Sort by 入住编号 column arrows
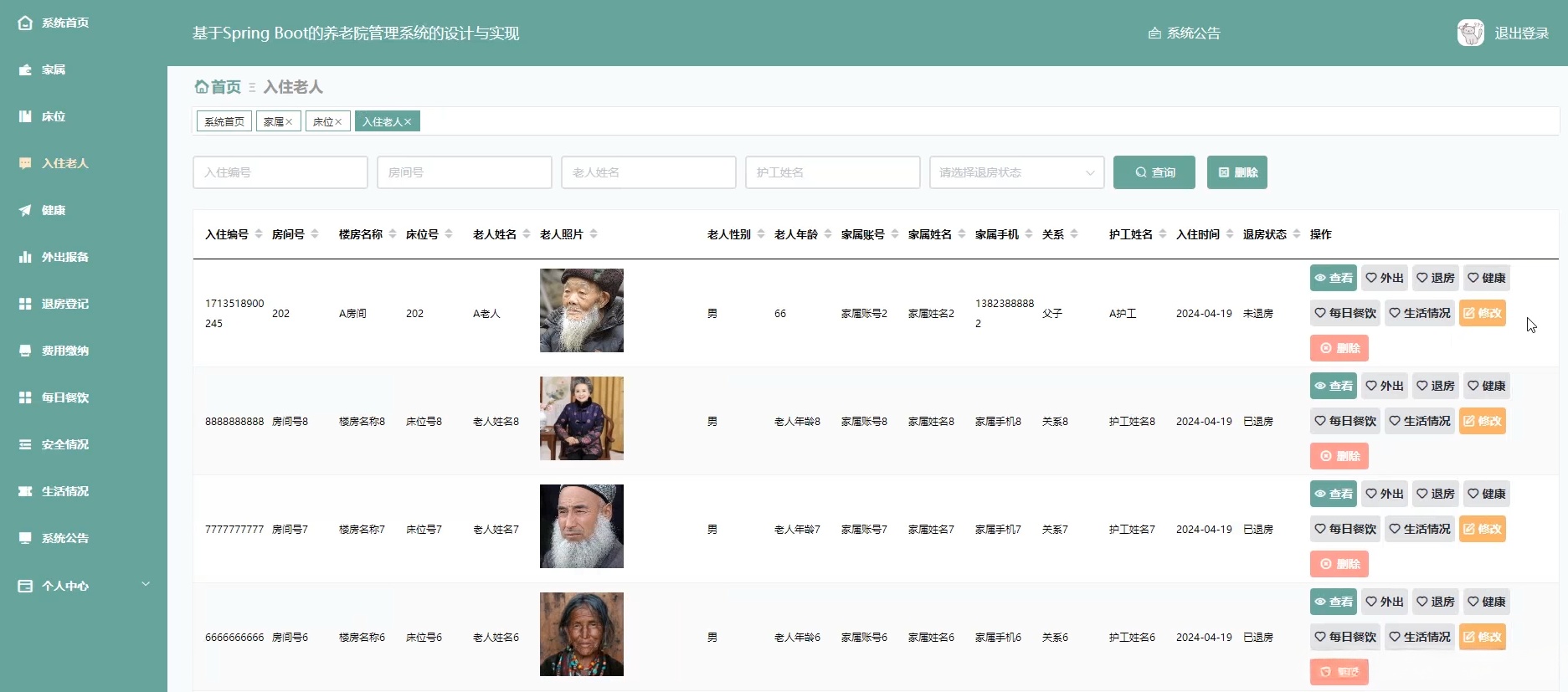This screenshot has width=1568, height=692. 259,234
